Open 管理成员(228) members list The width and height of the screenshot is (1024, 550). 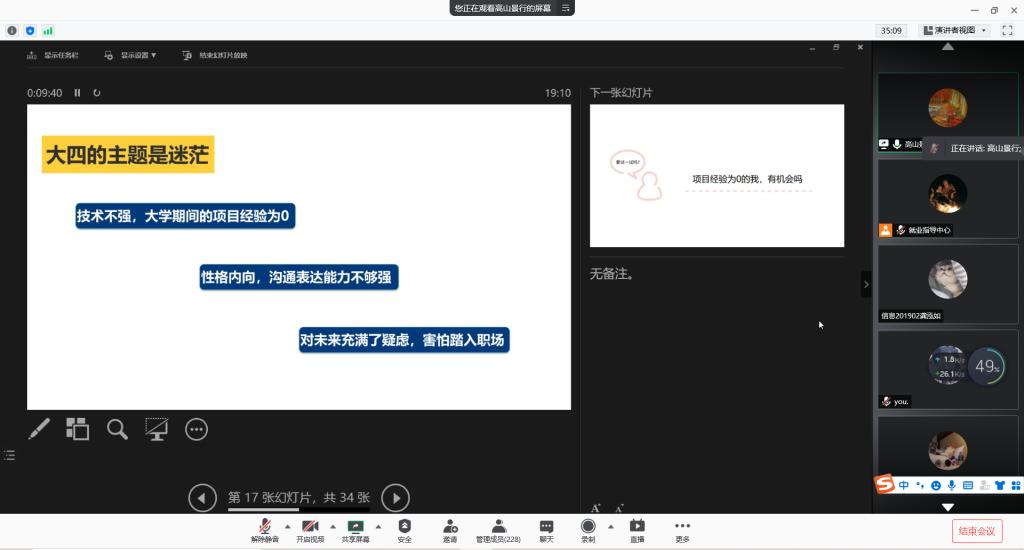498,530
